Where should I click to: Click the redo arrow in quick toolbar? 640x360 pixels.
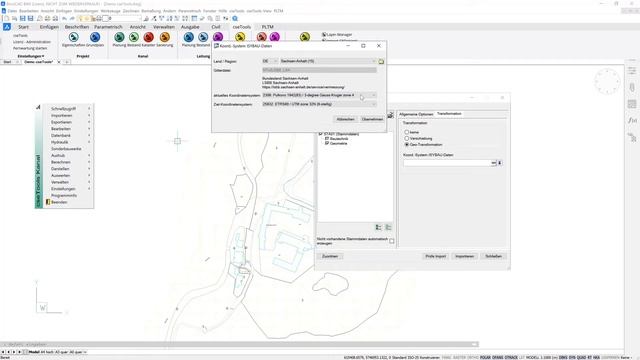point(72,19)
